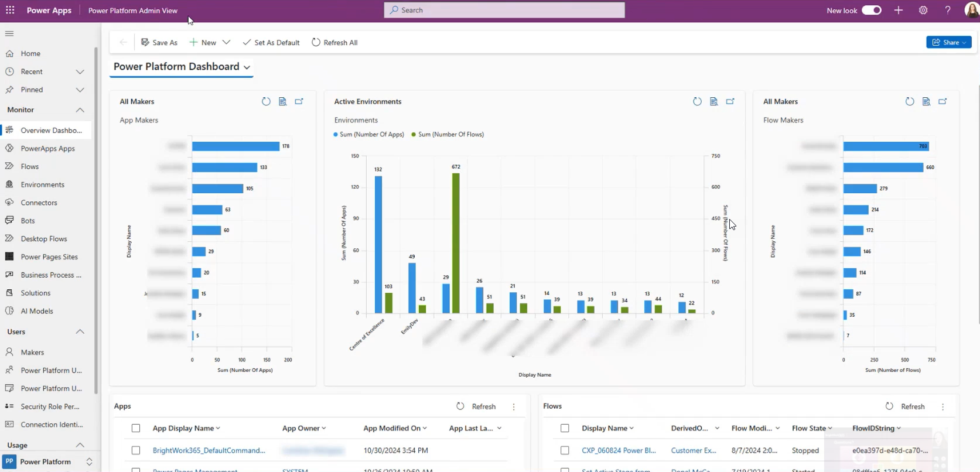
Task: Open the Power Platform Dashboard dropdown
Action: point(247,67)
